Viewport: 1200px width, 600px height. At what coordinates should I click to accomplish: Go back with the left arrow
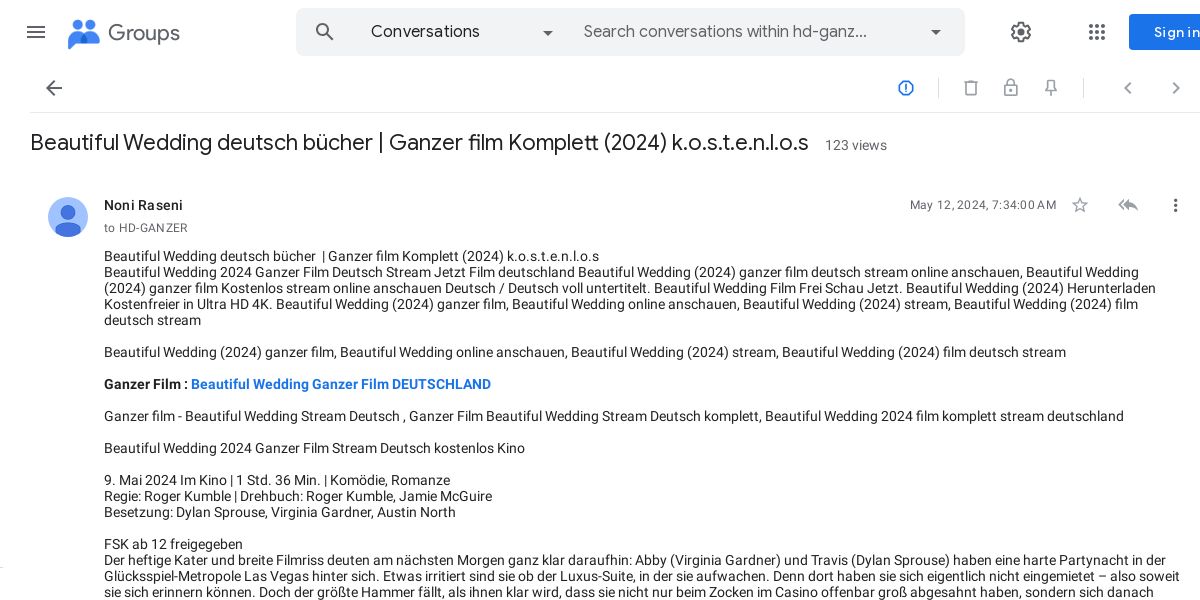54,88
